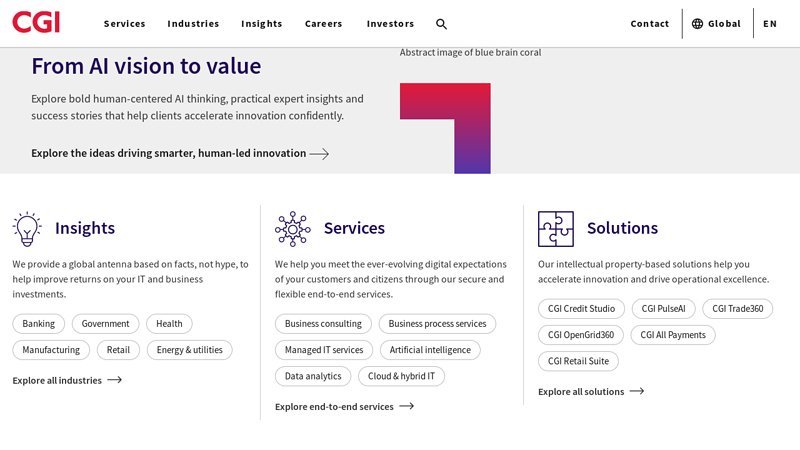The width and height of the screenshot is (800, 450).
Task: Click the arrow after Explore all industries
Action: click(115, 380)
